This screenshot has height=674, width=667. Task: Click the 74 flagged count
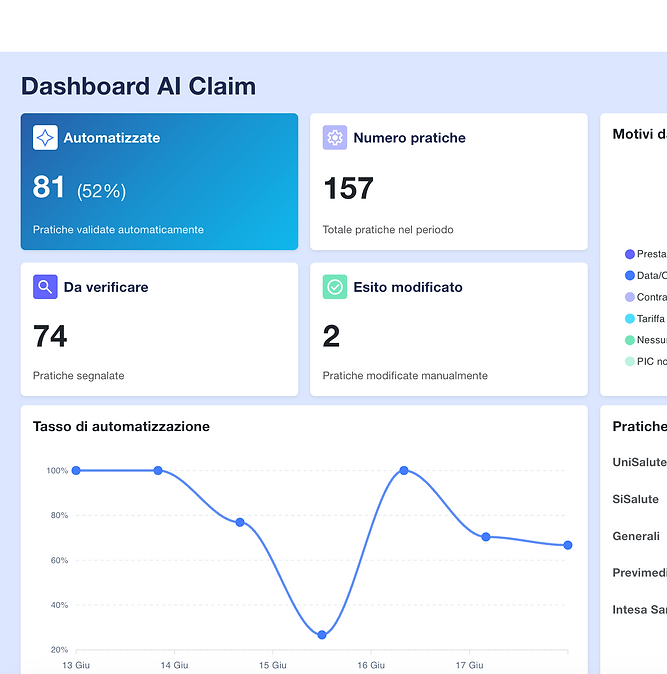point(50,336)
